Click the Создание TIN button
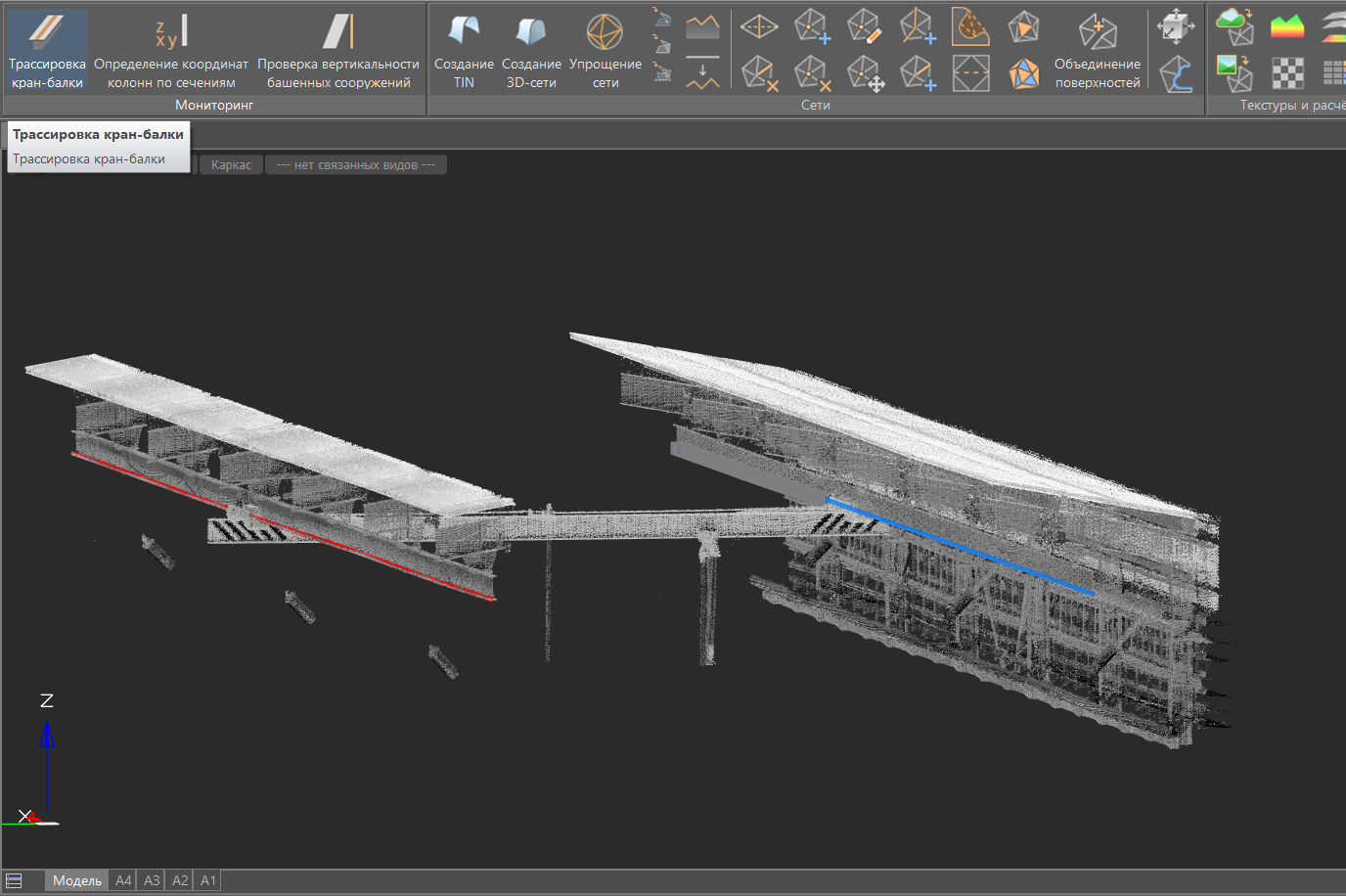The image size is (1346, 896). click(464, 51)
